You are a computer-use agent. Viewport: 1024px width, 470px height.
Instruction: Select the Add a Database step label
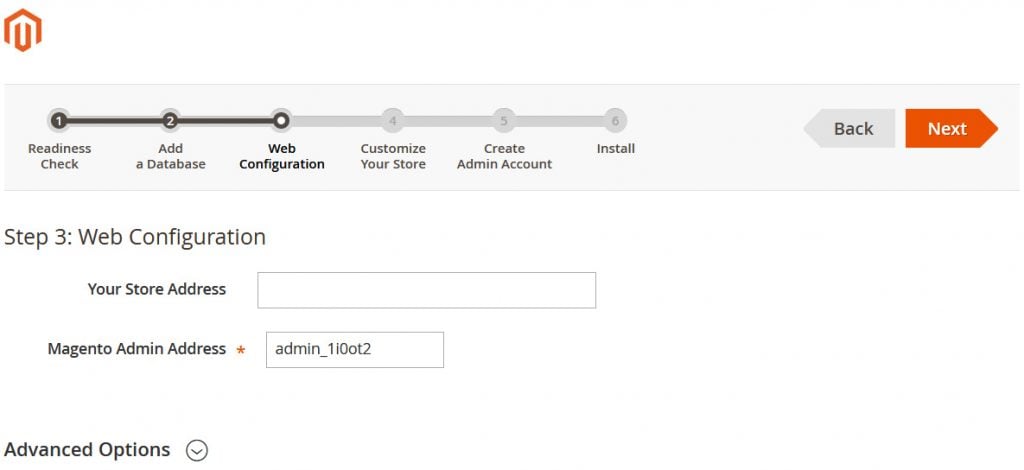click(x=170, y=156)
